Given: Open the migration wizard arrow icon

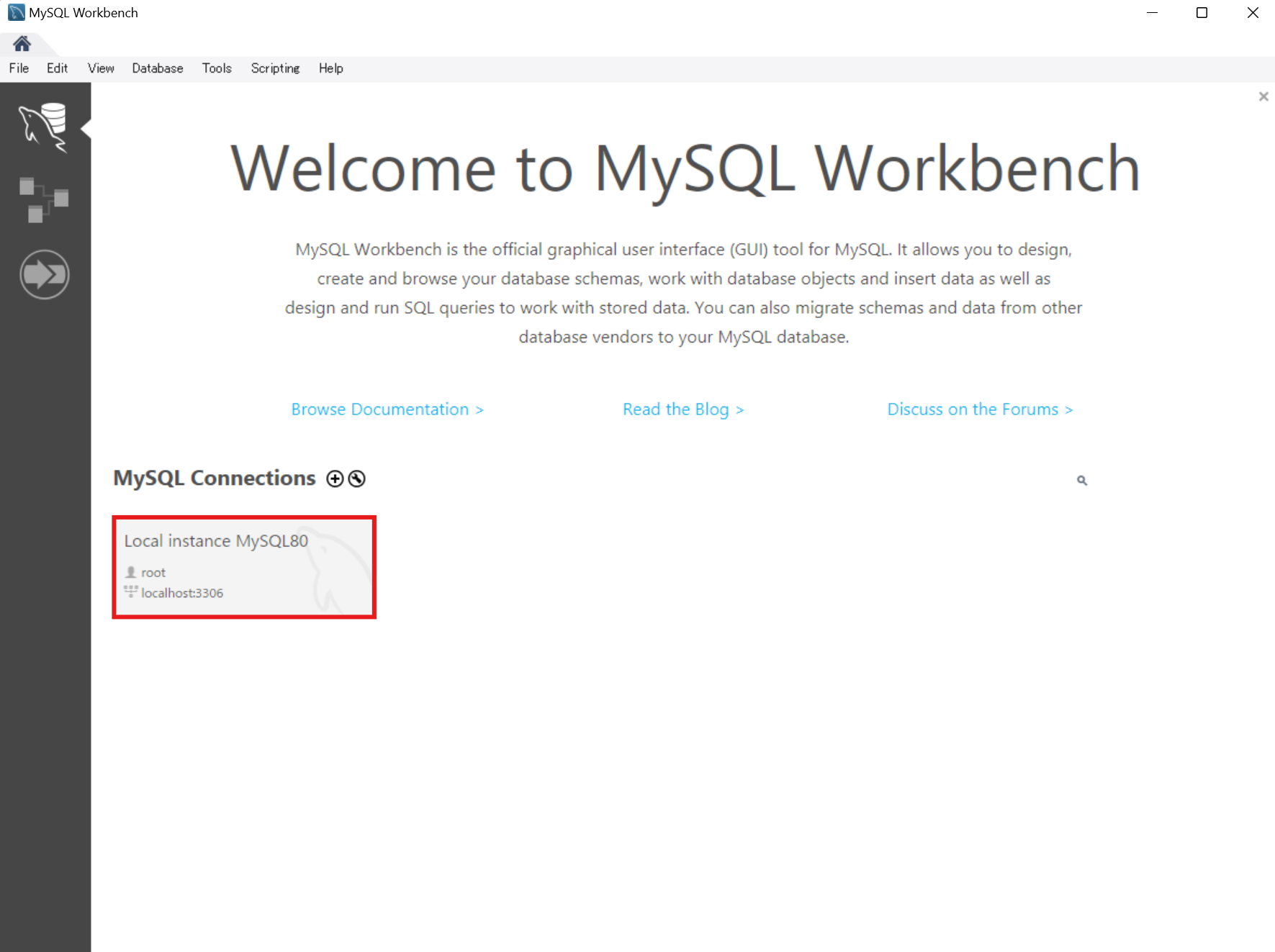Looking at the screenshot, I should 44,273.
